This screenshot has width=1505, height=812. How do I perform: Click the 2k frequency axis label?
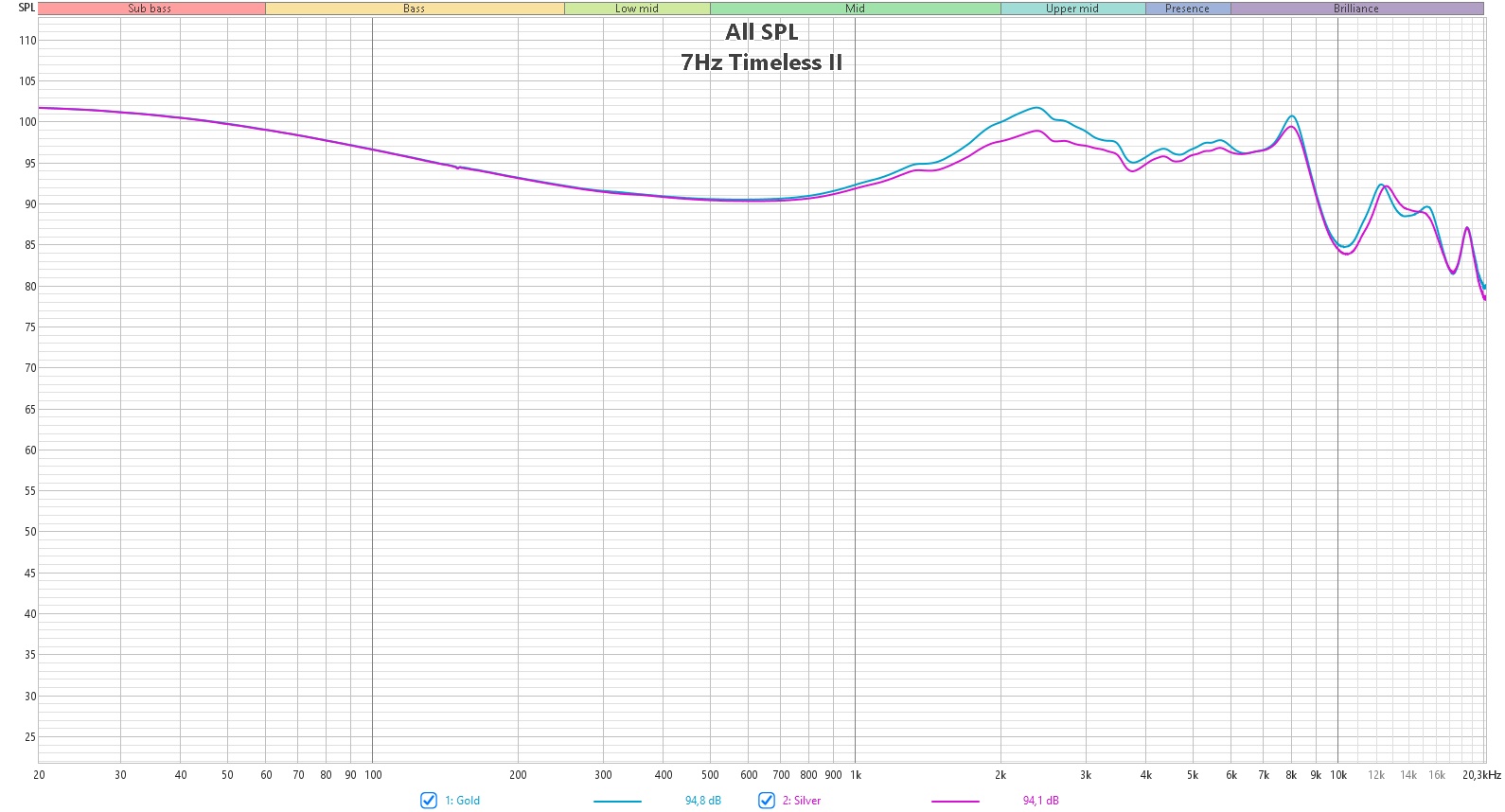pyautogui.click(x=1000, y=775)
